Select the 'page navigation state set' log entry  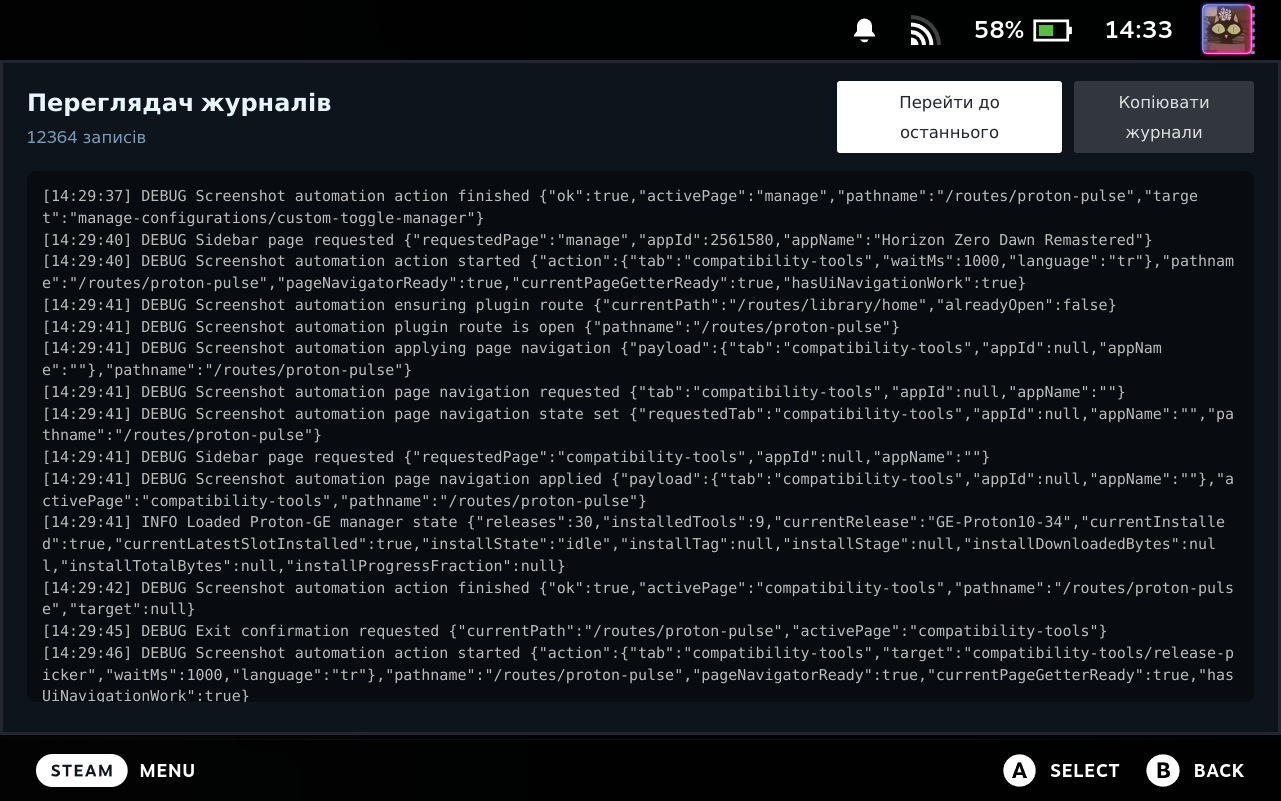[x=638, y=424]
